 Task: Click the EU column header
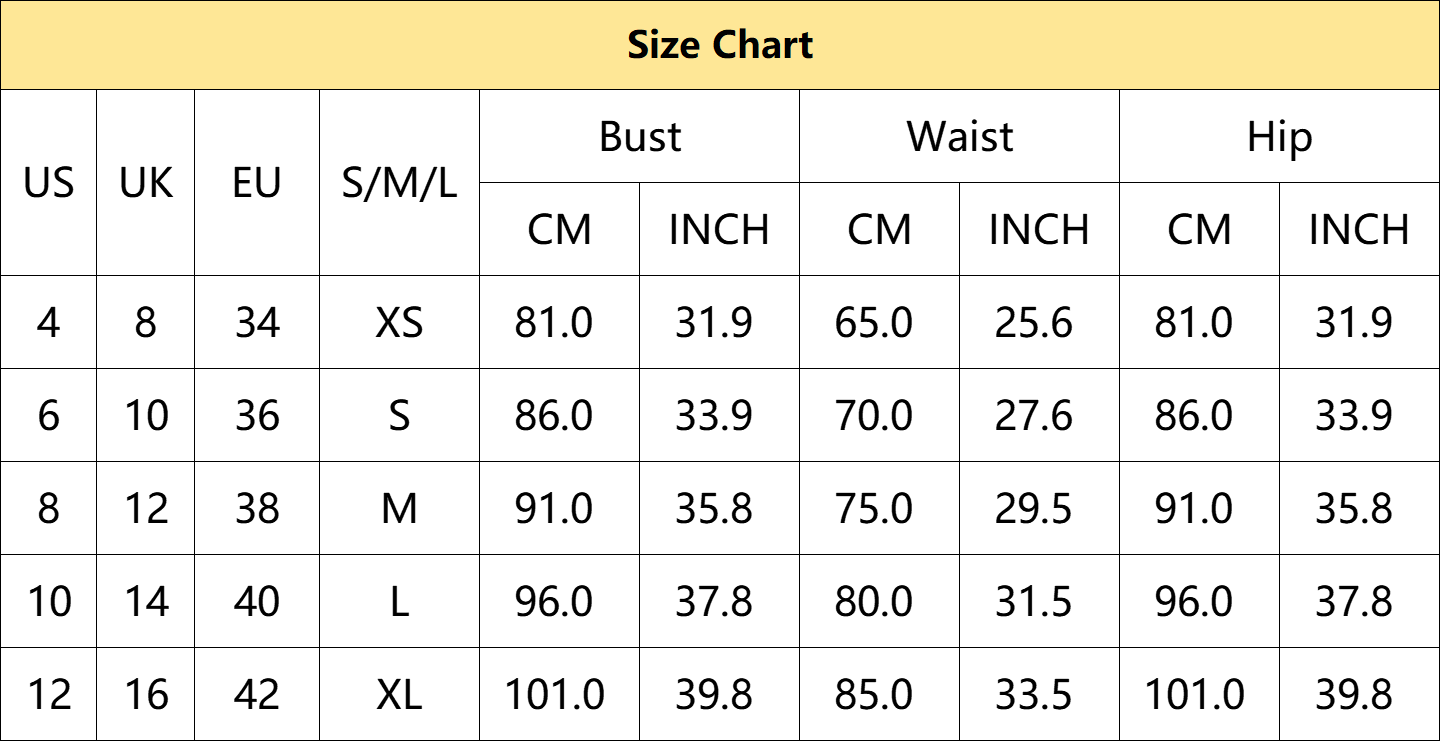pos(257,183)
